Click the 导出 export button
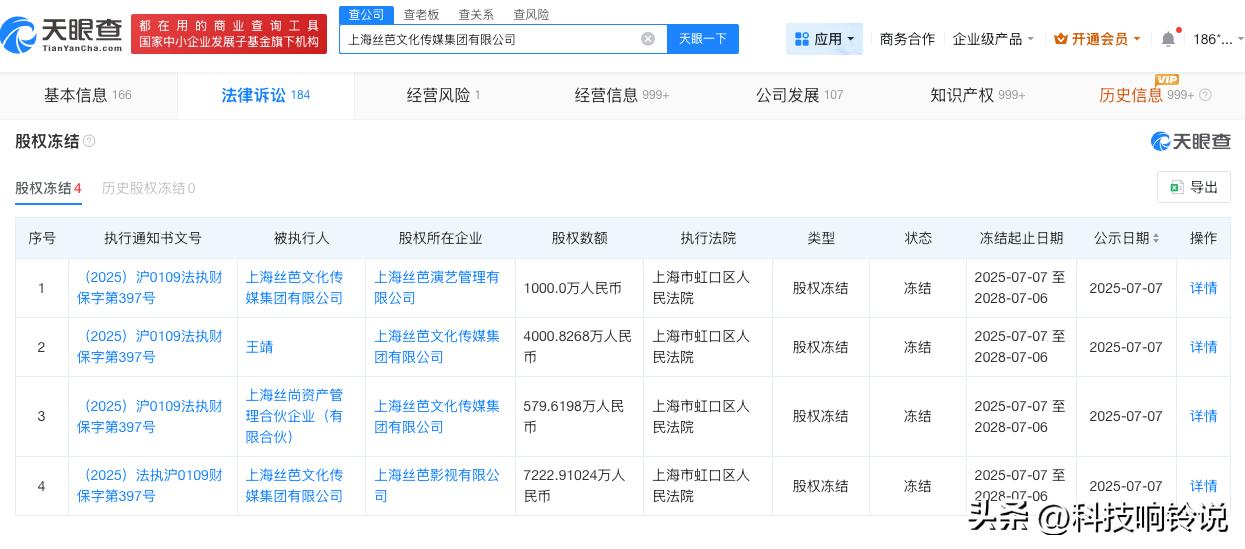1245x549 pixels. pos(1194,187)
